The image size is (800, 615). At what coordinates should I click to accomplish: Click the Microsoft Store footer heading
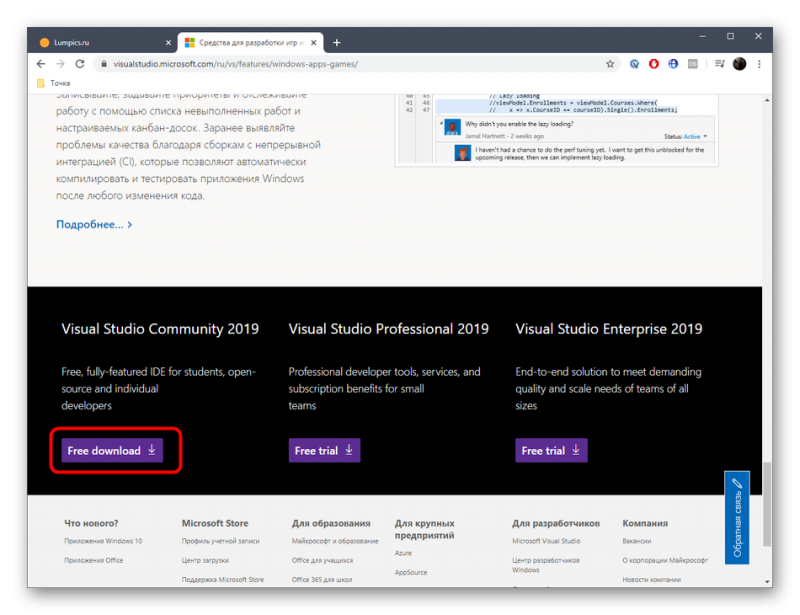pyautogui.click(x=215, y=523)
